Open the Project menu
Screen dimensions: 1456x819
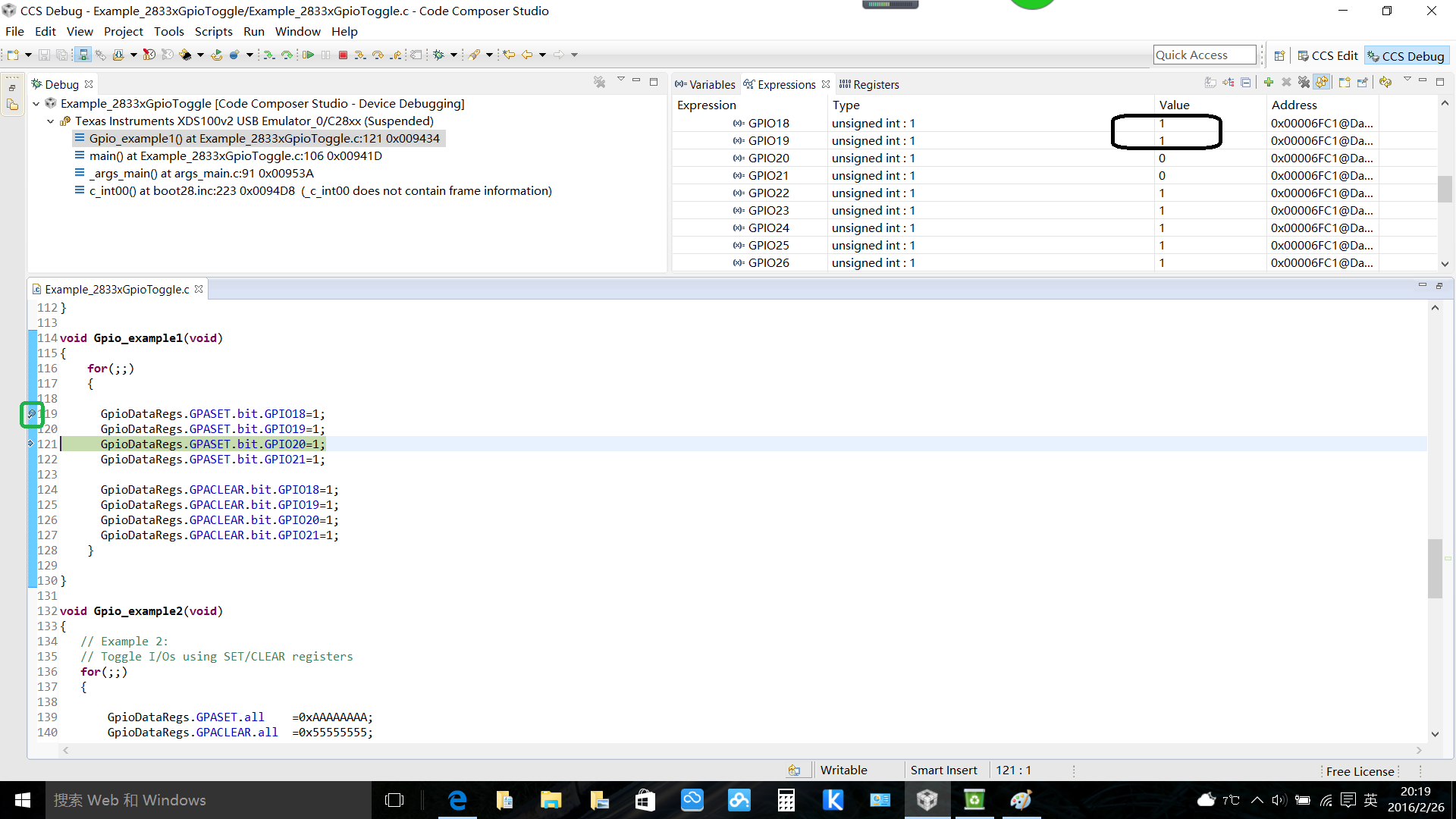124,31
